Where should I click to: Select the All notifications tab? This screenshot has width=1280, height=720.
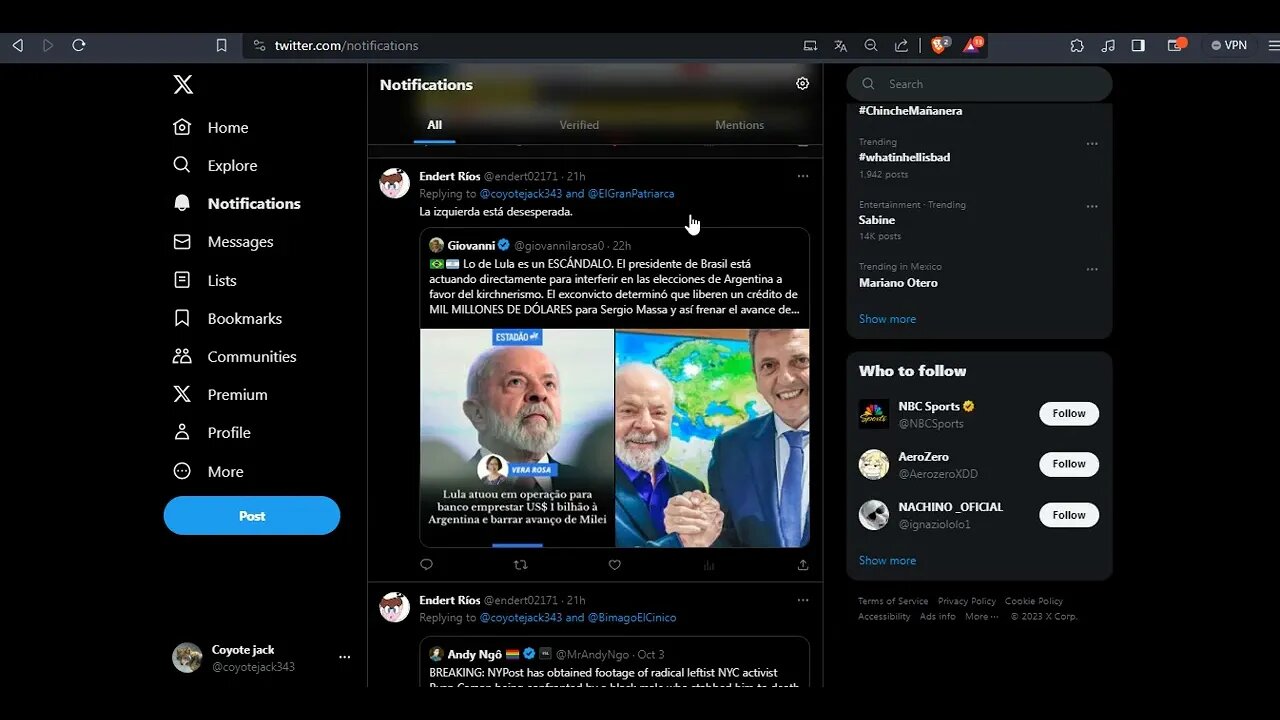(434, 125)
